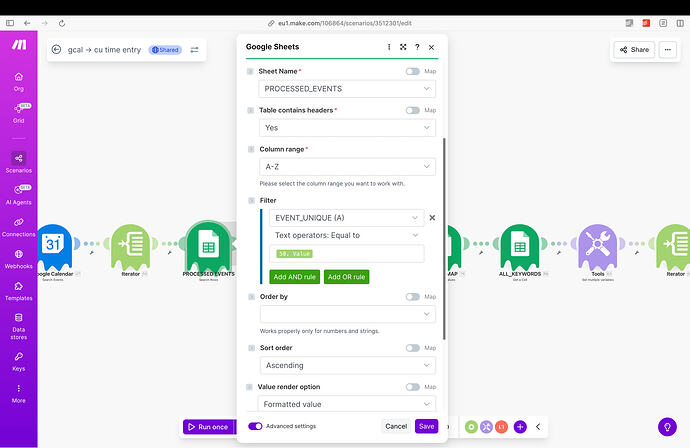Click Run once button
690x448 pixels.
tap(209, 427)
